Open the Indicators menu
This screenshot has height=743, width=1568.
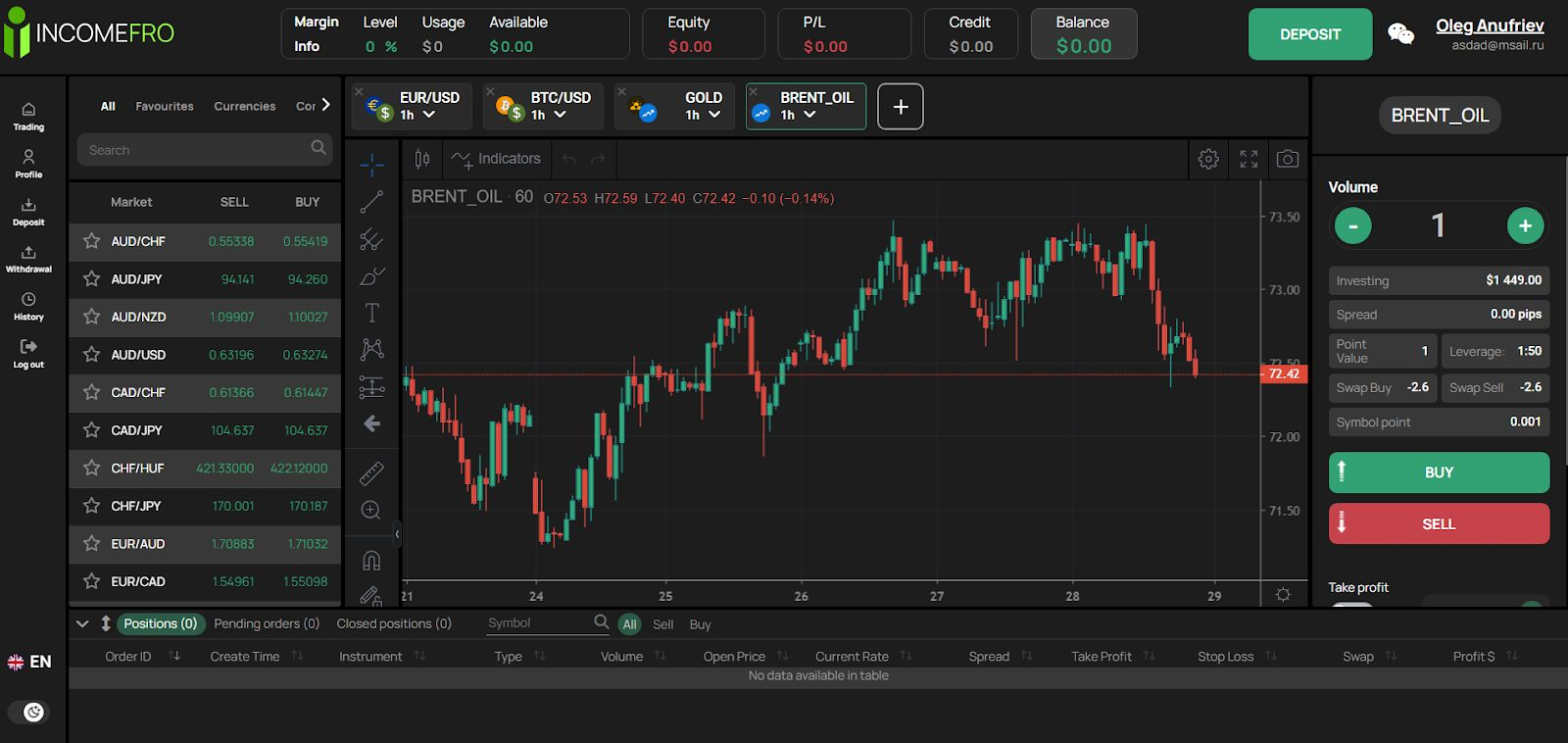[496, 159]
